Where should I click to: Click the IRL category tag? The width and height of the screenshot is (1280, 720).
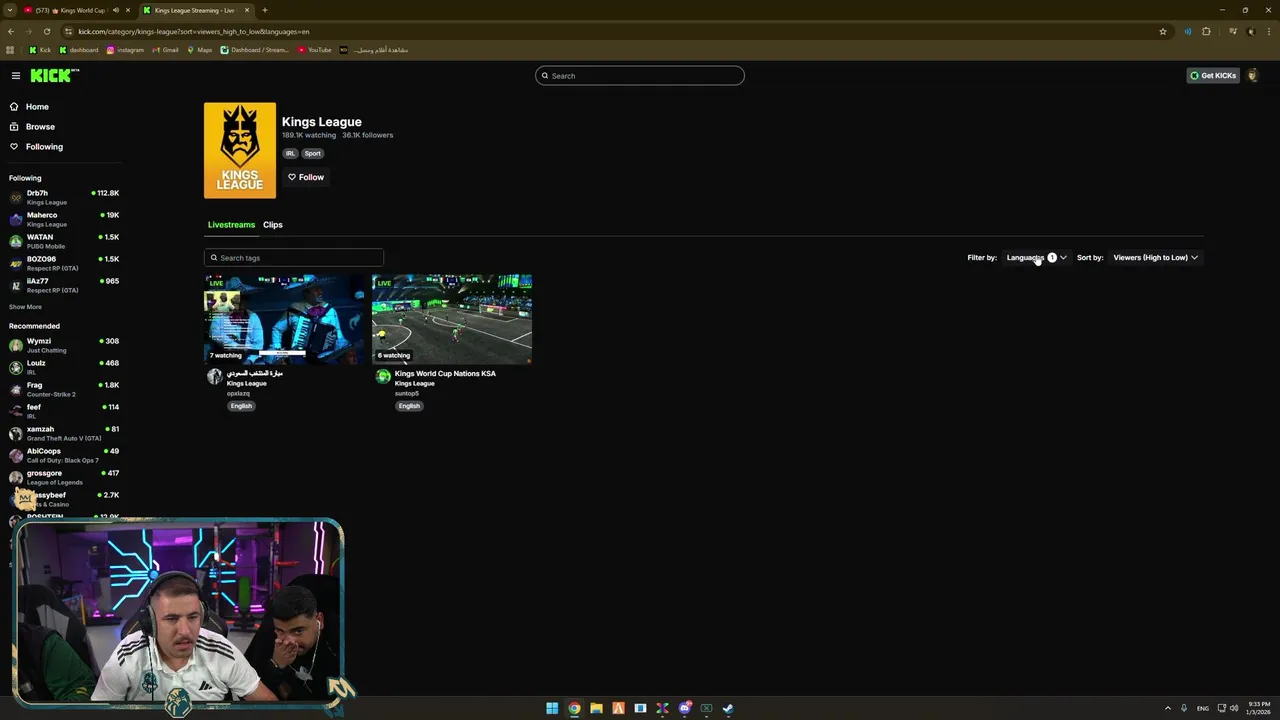tap(290, 153)
